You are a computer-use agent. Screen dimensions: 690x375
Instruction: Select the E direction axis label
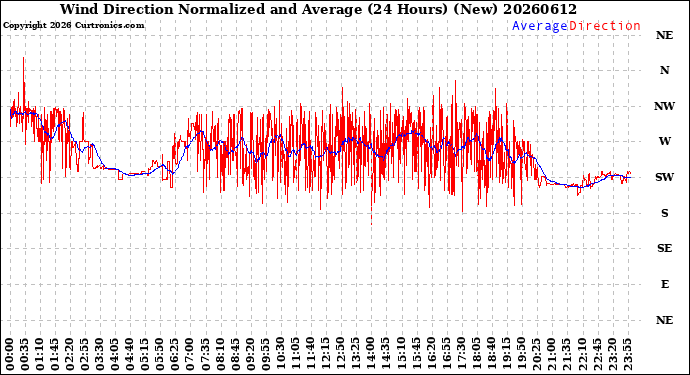(x=664, y=284)
